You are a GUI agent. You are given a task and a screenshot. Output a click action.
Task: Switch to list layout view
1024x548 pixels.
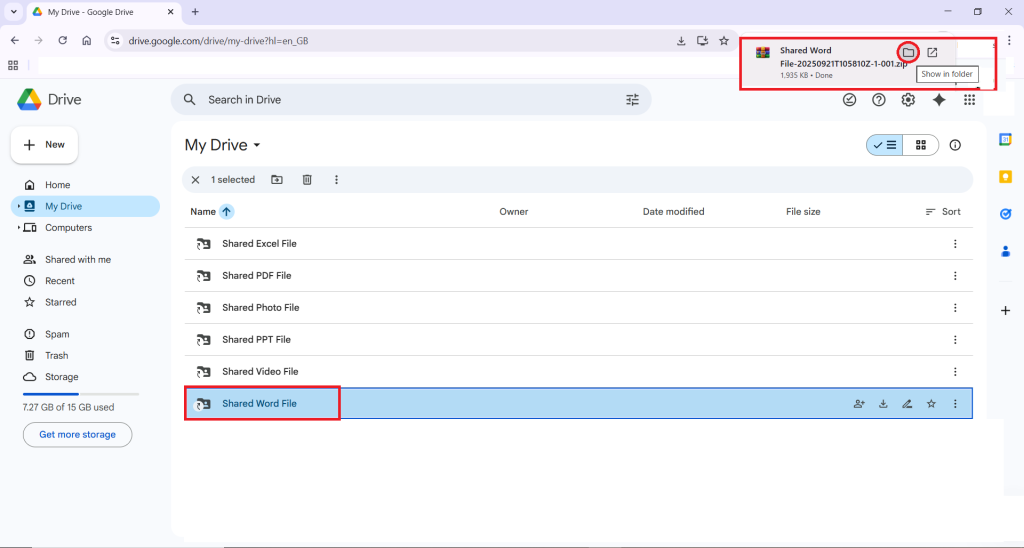point(885,145)
